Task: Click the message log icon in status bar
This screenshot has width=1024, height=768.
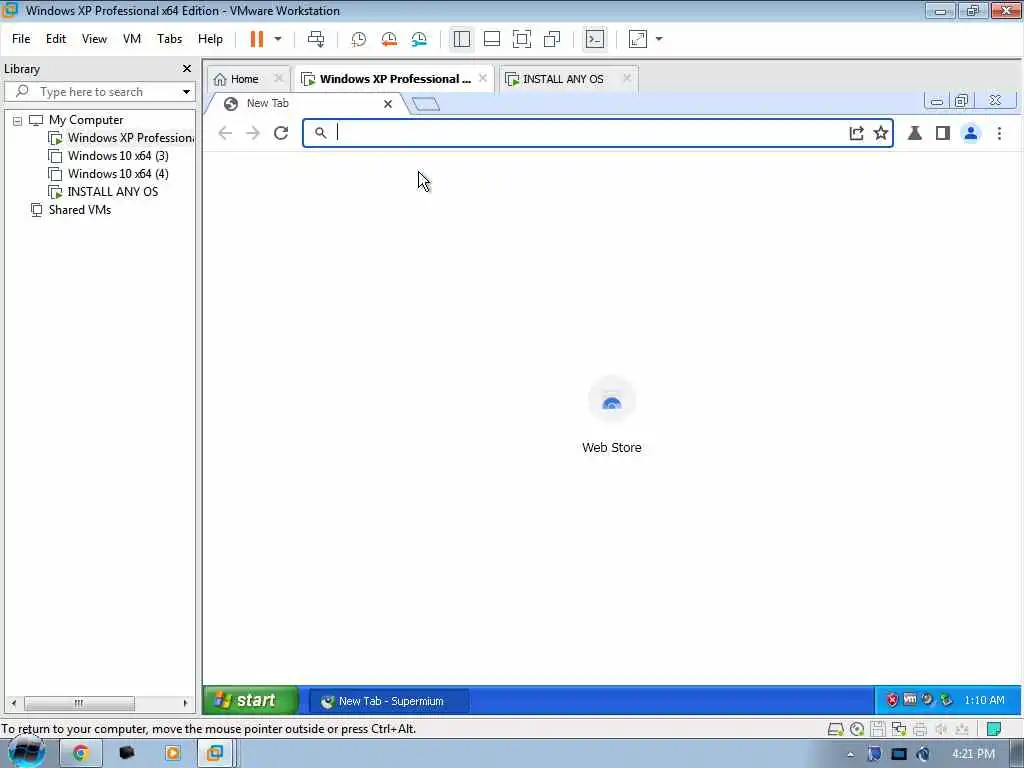Action: 994,729
